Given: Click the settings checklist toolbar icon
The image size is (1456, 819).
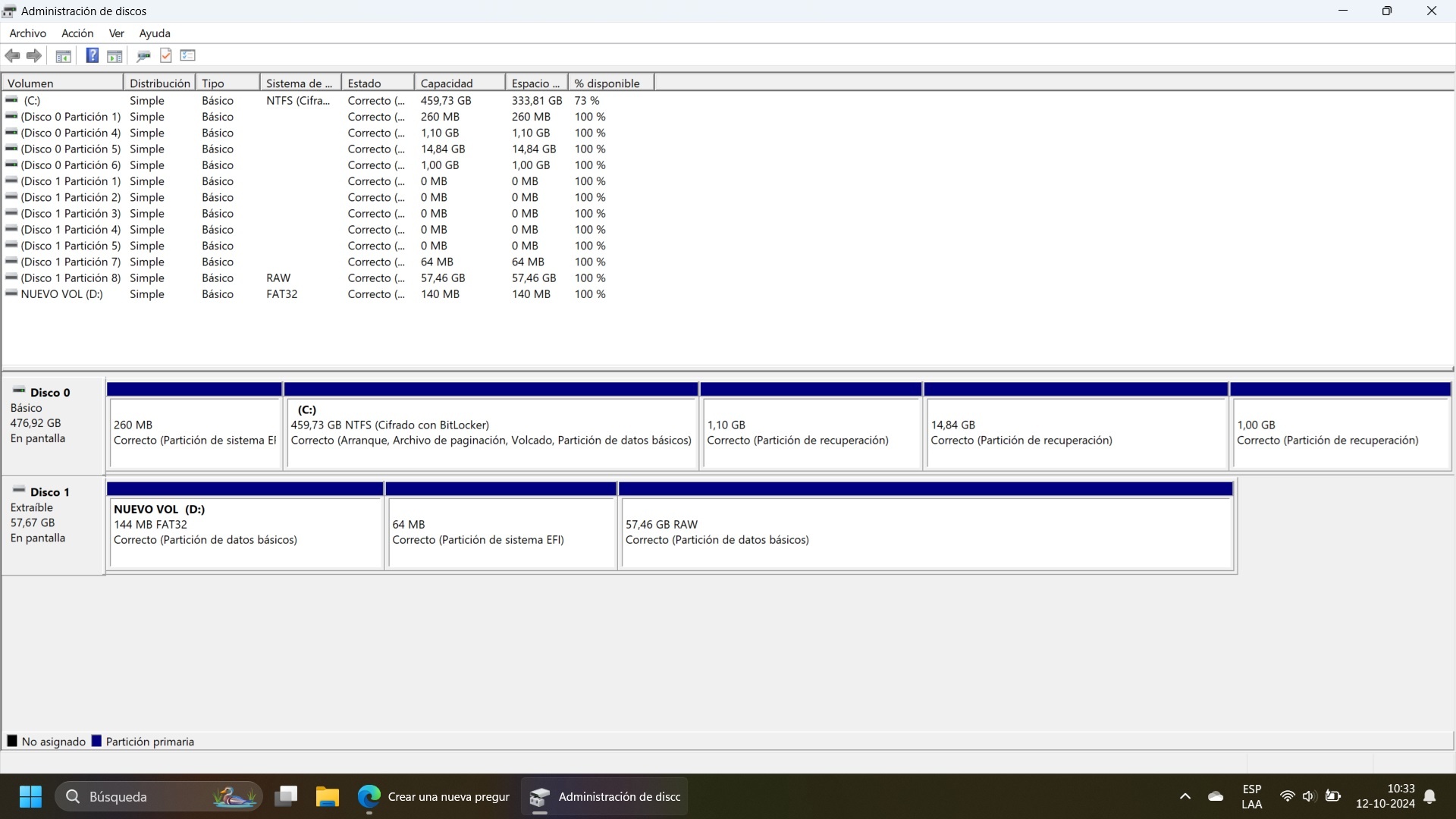Looking at the screenshot, I should pyautogui.click(x=188, y=55).
